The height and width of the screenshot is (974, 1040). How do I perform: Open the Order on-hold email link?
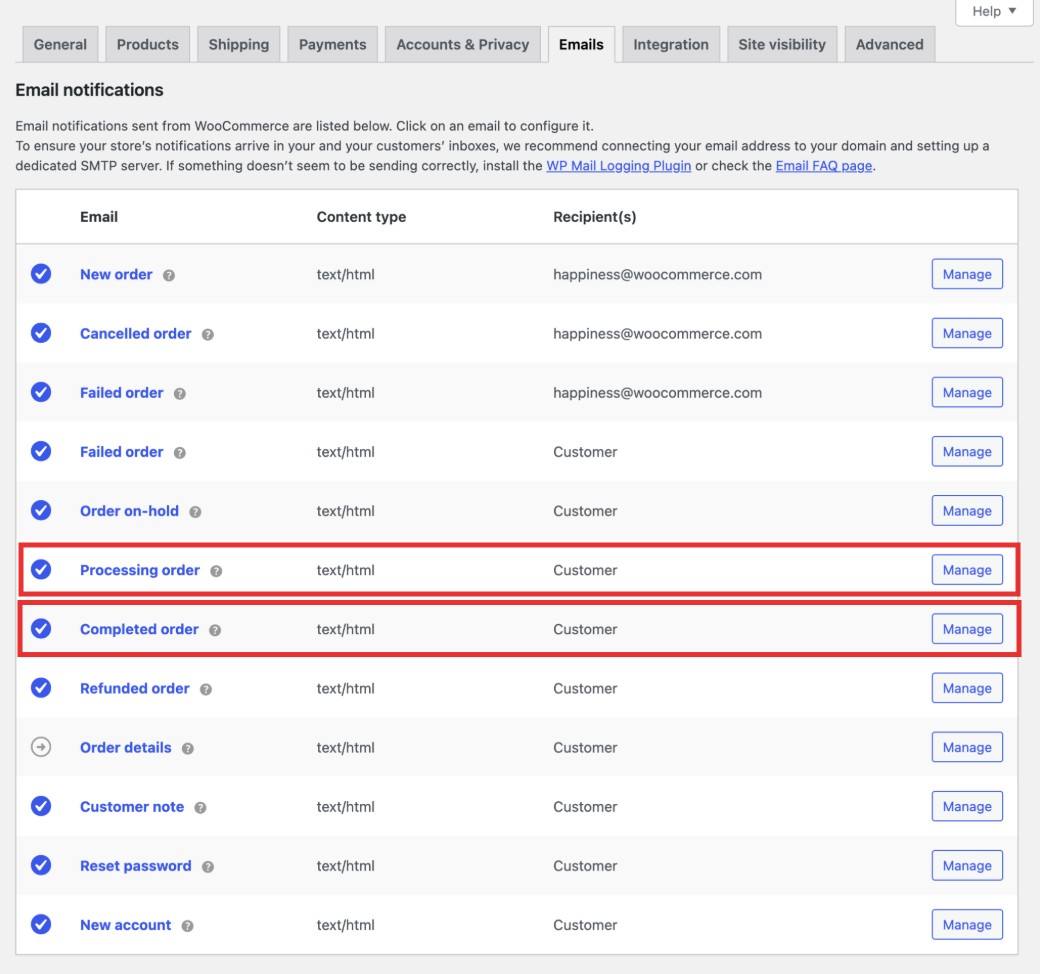click(x=129, y=511)
